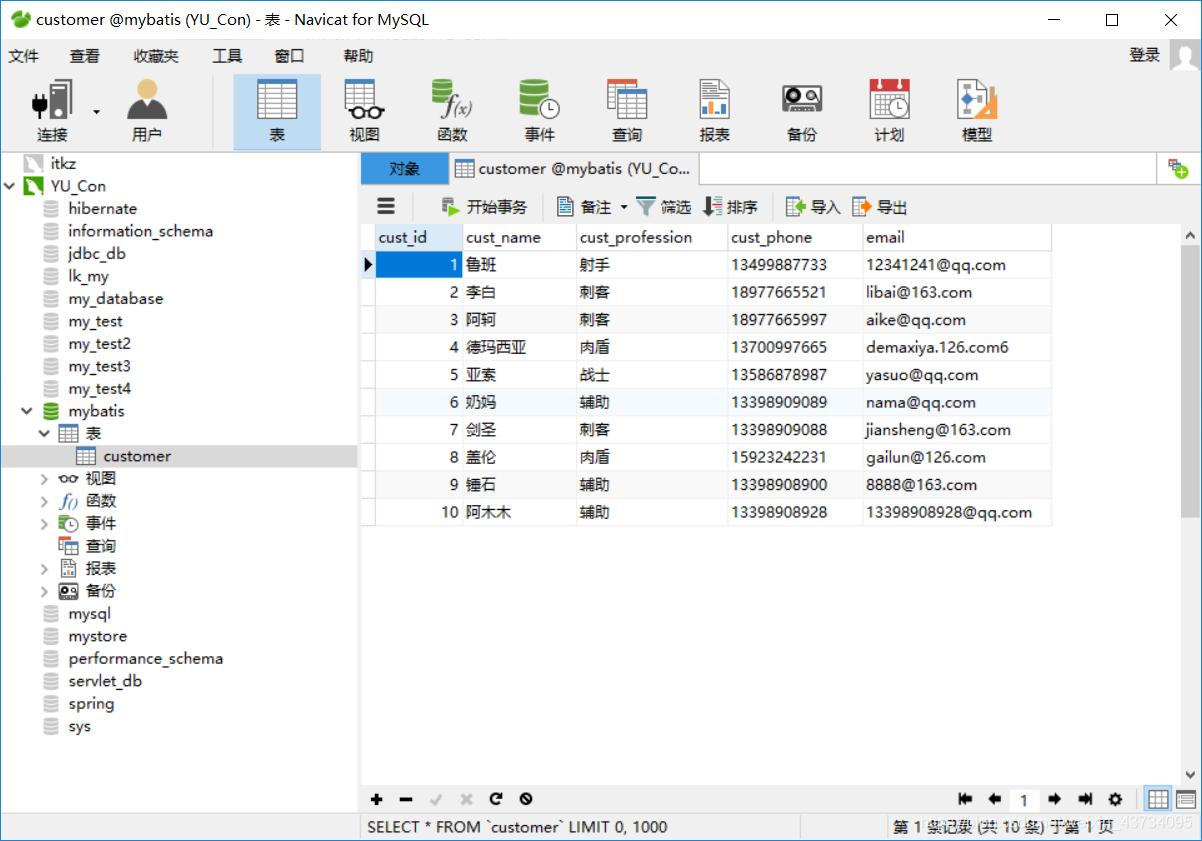
Task: Go to the previous page arrow
Action: tap(995, 799)
